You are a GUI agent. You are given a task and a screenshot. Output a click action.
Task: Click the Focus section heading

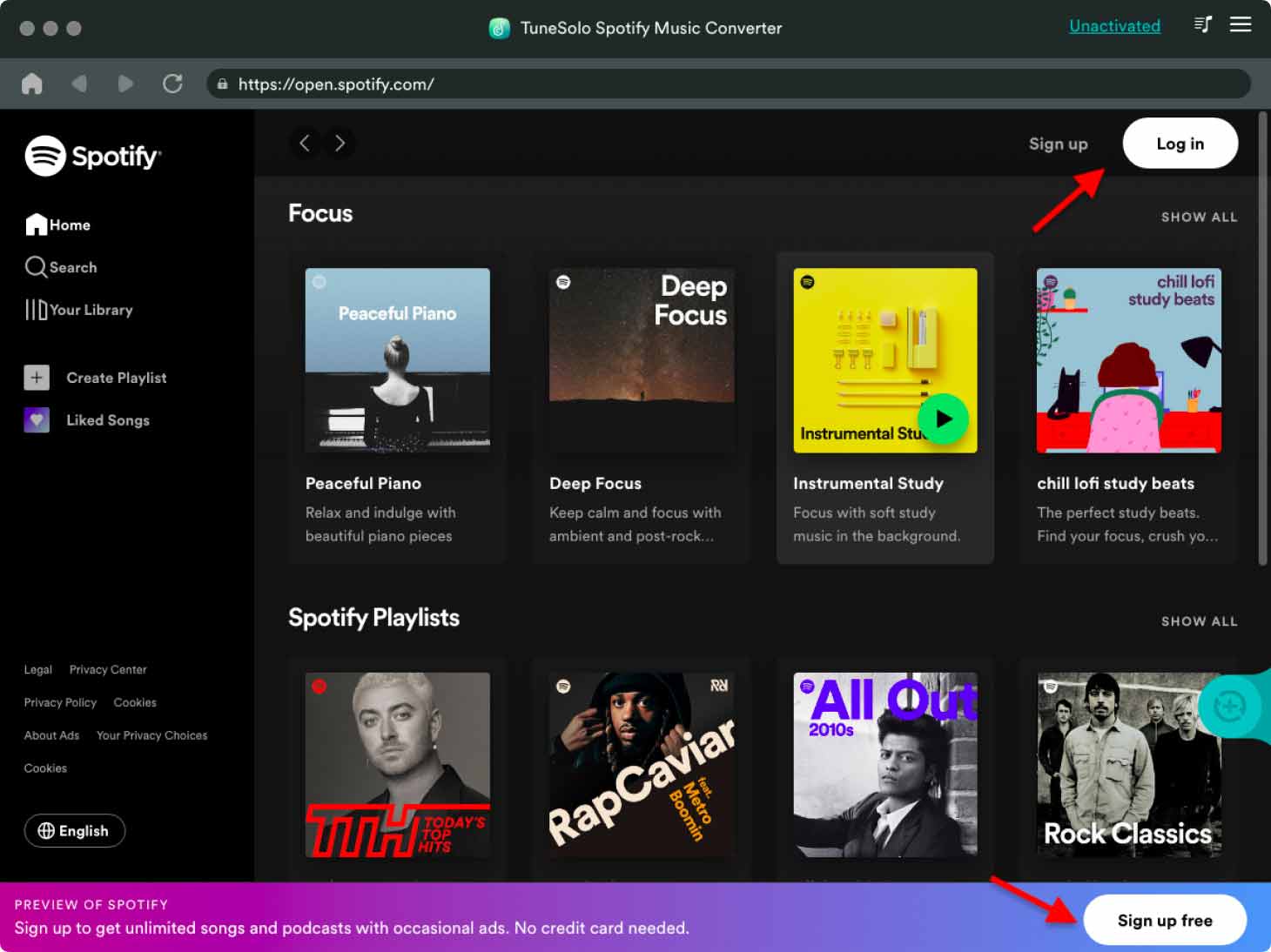(320, 213)
